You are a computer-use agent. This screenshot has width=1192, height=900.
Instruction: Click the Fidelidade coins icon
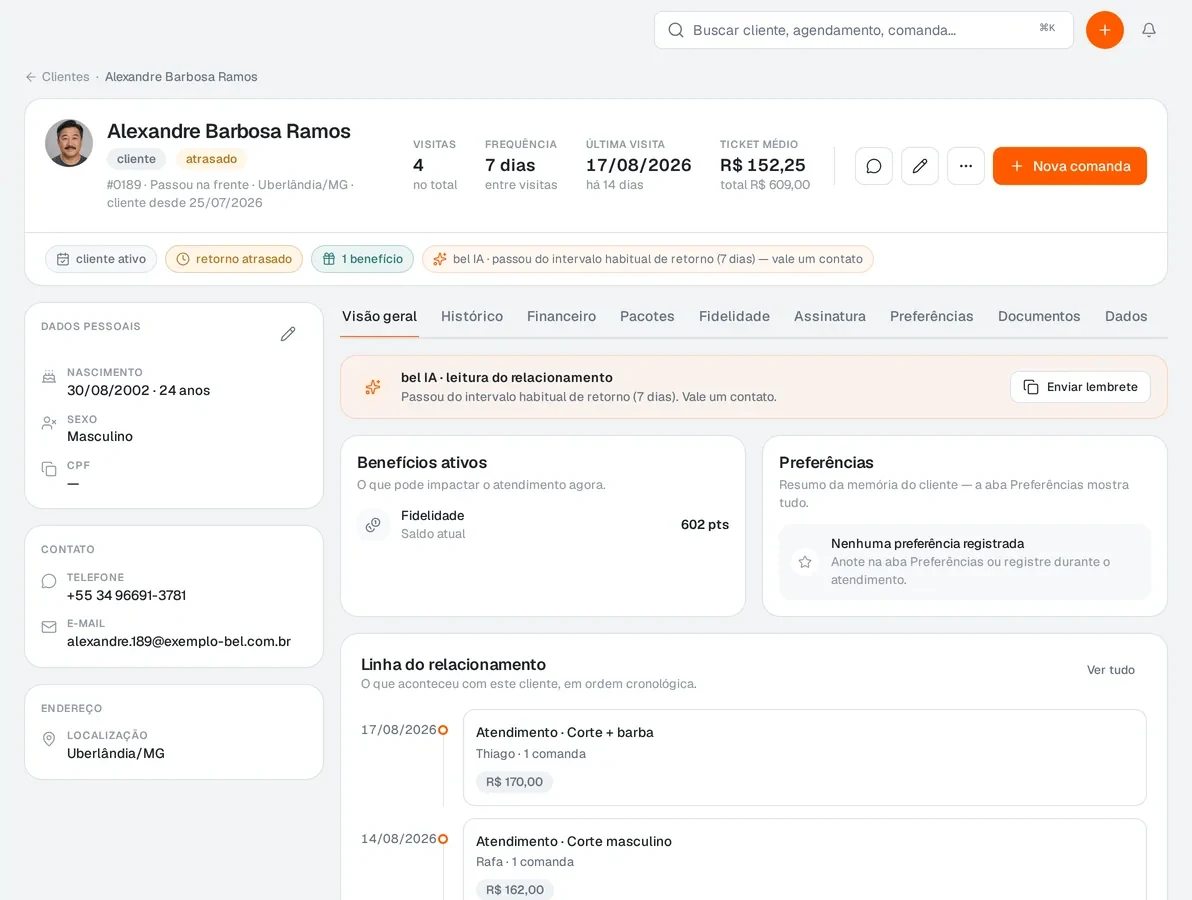372,524
